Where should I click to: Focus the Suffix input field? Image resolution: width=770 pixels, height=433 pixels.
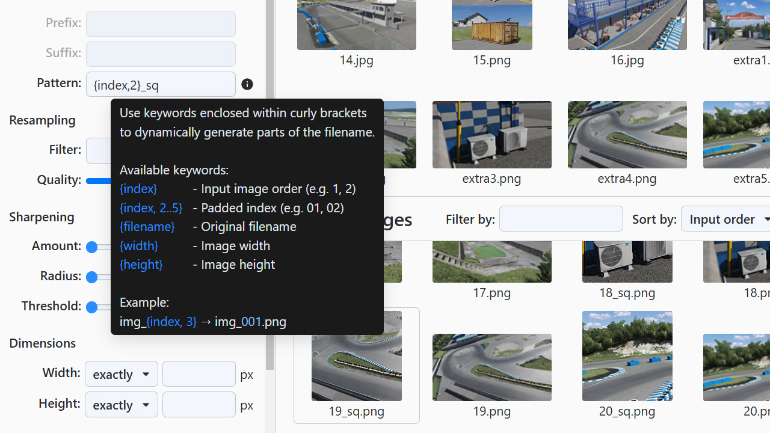tap(161, 54)
